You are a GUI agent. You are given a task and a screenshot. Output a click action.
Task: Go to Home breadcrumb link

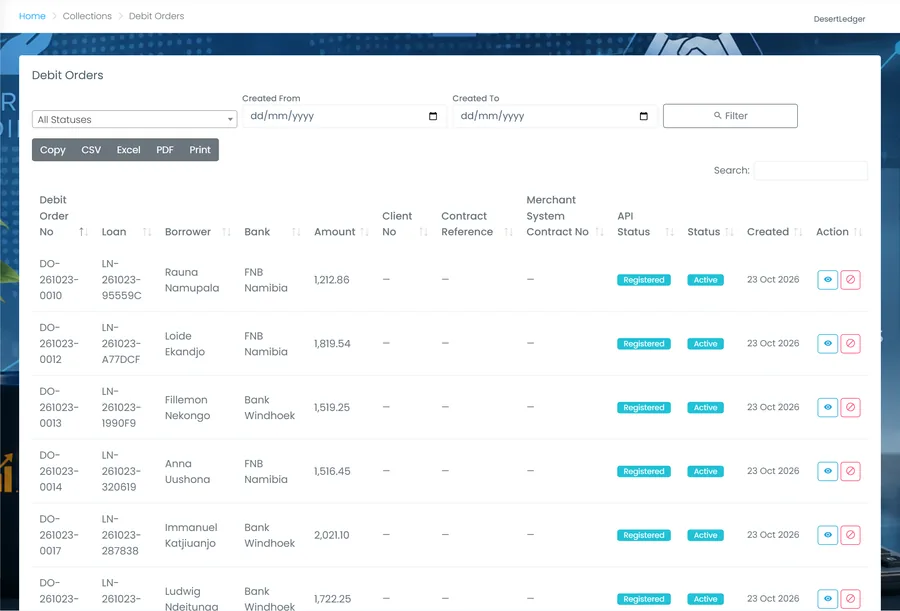[x=32, y=16]
